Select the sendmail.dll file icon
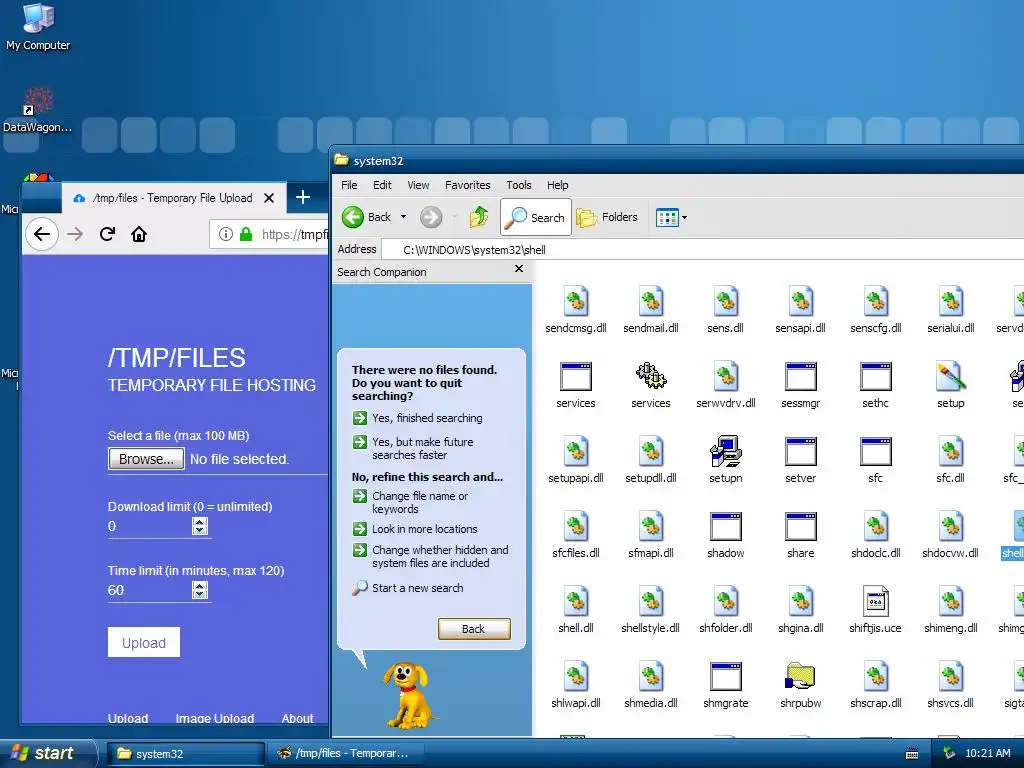 click(x=650, y=310)
